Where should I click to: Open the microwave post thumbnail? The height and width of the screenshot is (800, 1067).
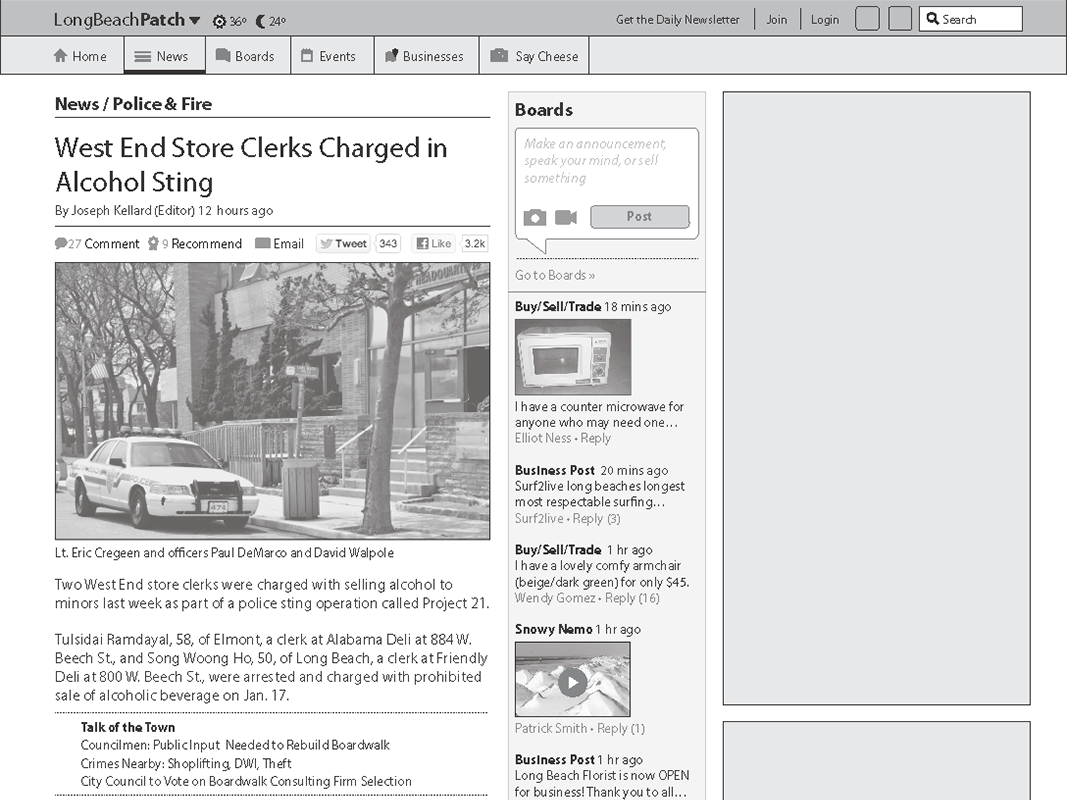tap(573, 357)
